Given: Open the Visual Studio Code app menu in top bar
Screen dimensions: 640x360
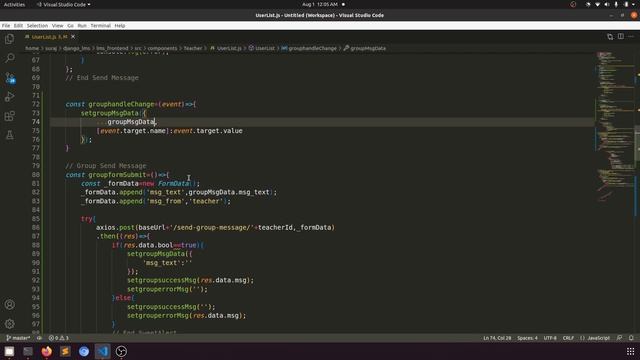Looking at the screenshot, I should 64,4.
